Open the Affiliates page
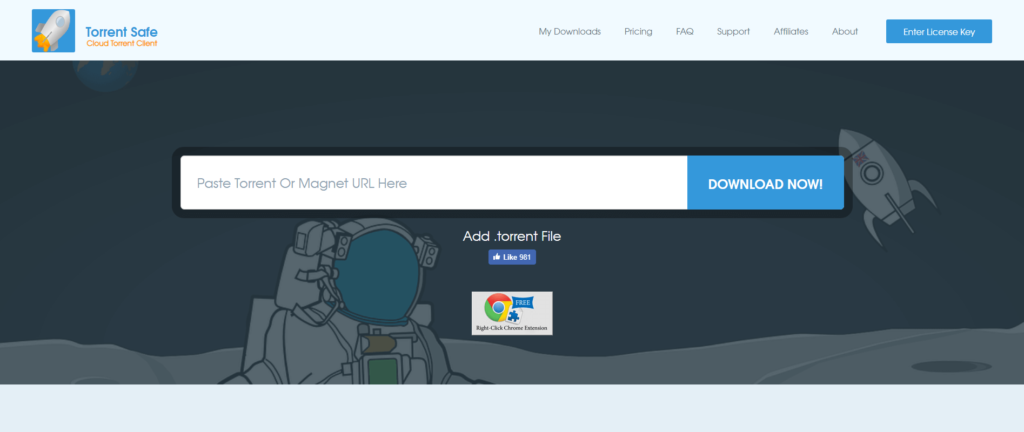Viewport: 1024px width, 432px height. (791, 31)
